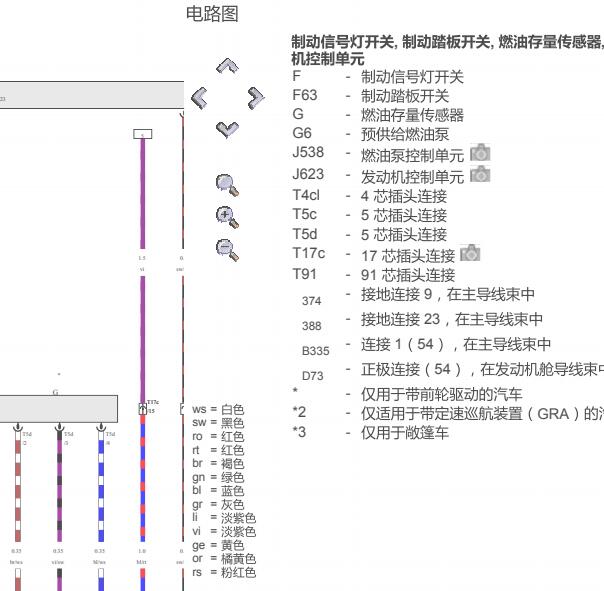The width and height of the screenshot is (604, 591).
Task: Click the T17c pin 15 connector symbol
Action: tap(143, 409)
